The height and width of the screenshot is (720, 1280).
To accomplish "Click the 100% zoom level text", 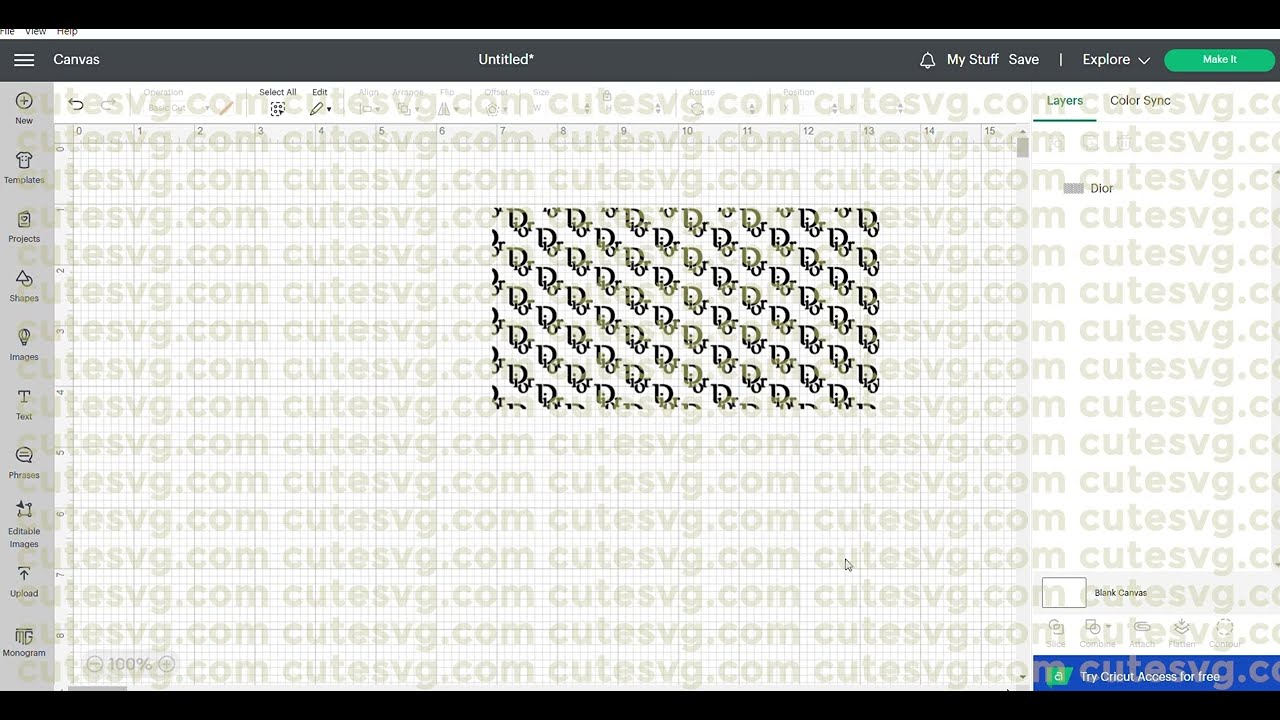I will pyautogui.click(x=130, y=664).
